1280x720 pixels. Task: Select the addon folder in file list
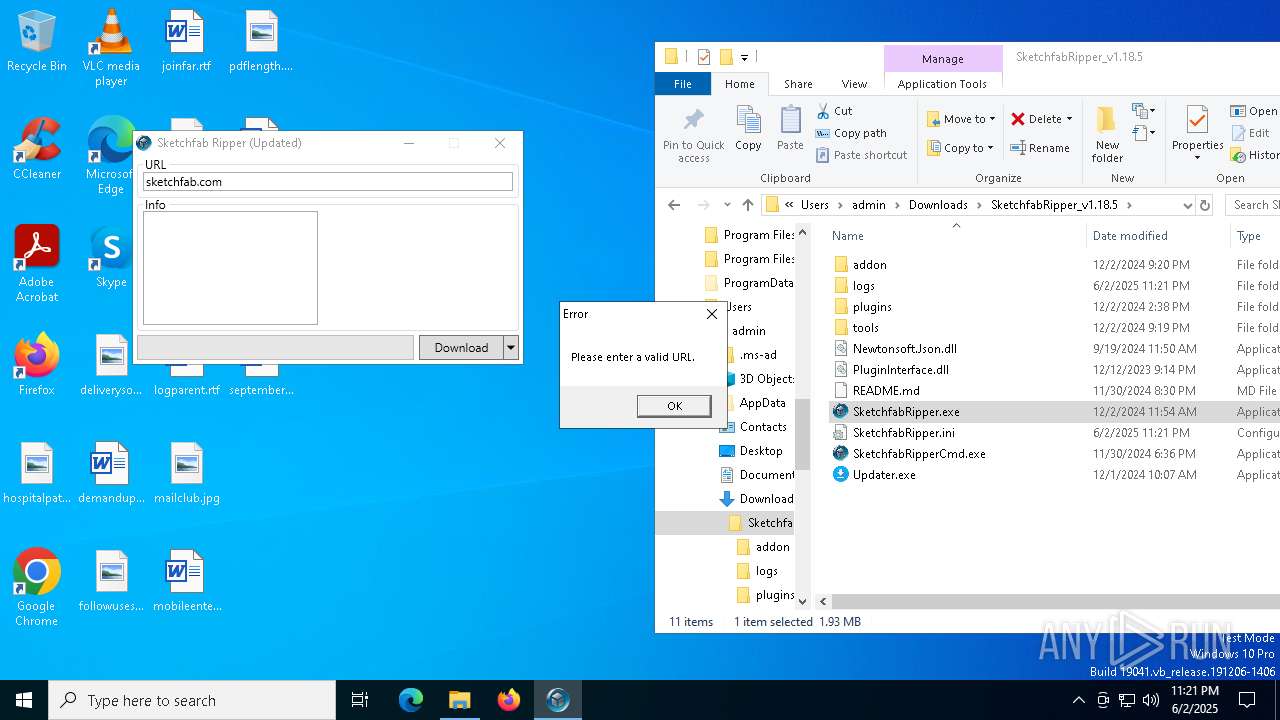tap(869, 265)
